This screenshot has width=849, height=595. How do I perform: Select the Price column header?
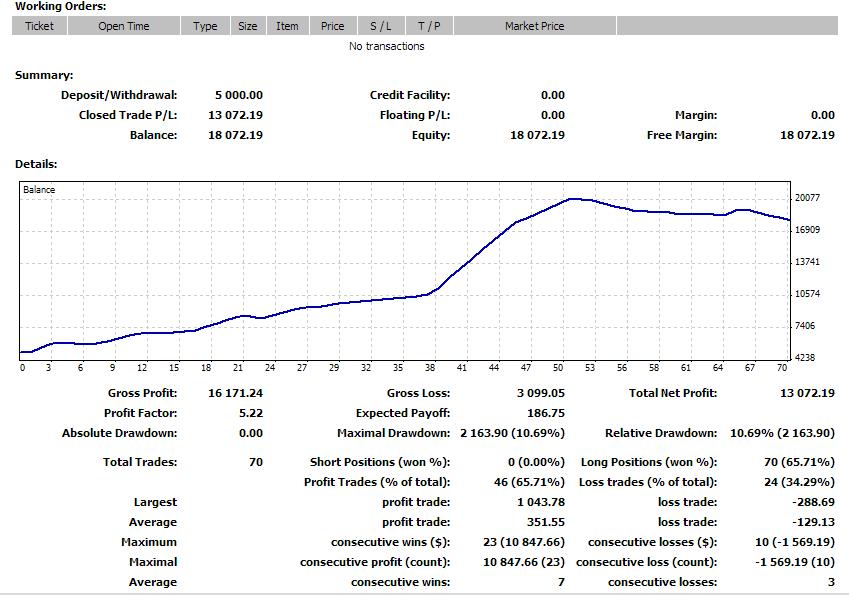[x=333, y=26]
